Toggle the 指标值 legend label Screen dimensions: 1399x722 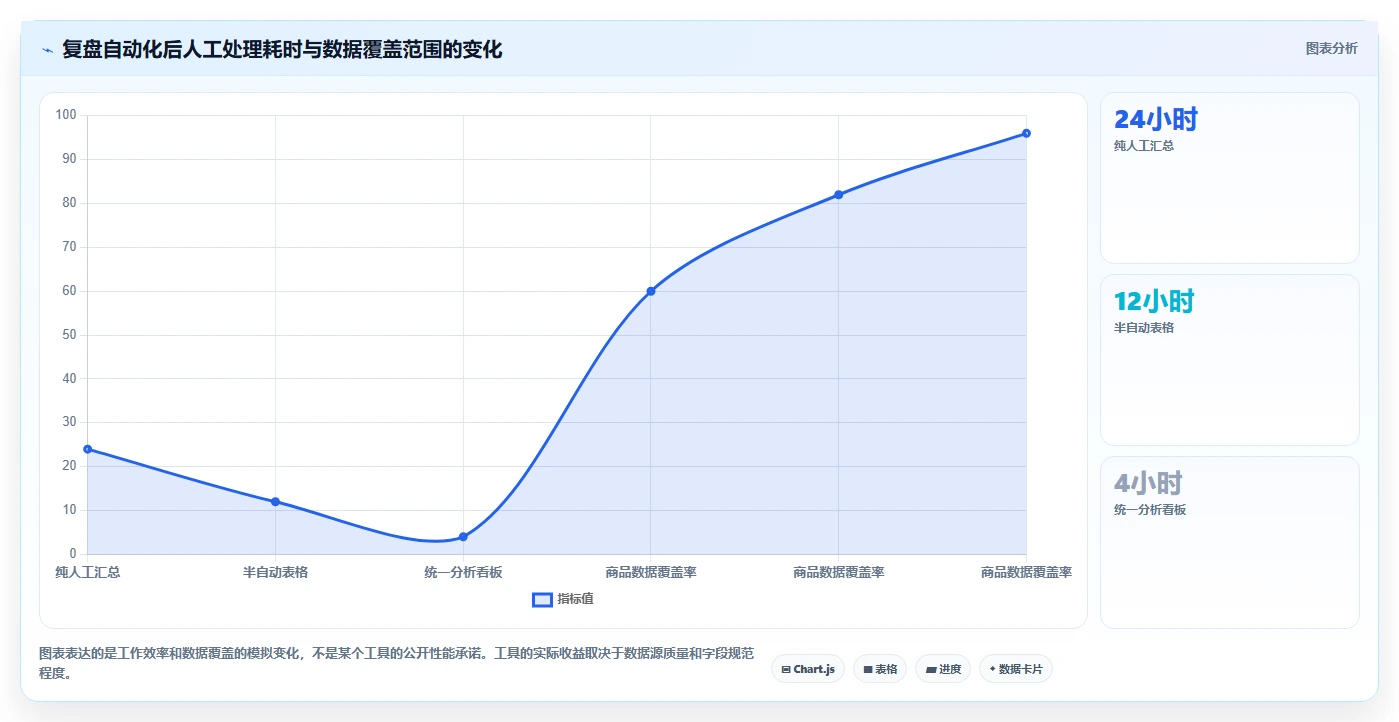pyautogui.click(x=576, y=599)
